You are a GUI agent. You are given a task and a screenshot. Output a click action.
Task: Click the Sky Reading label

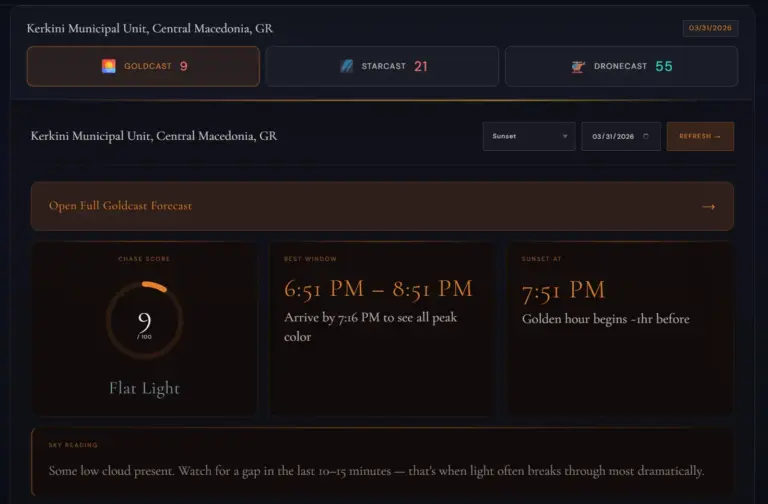(73, 445)
